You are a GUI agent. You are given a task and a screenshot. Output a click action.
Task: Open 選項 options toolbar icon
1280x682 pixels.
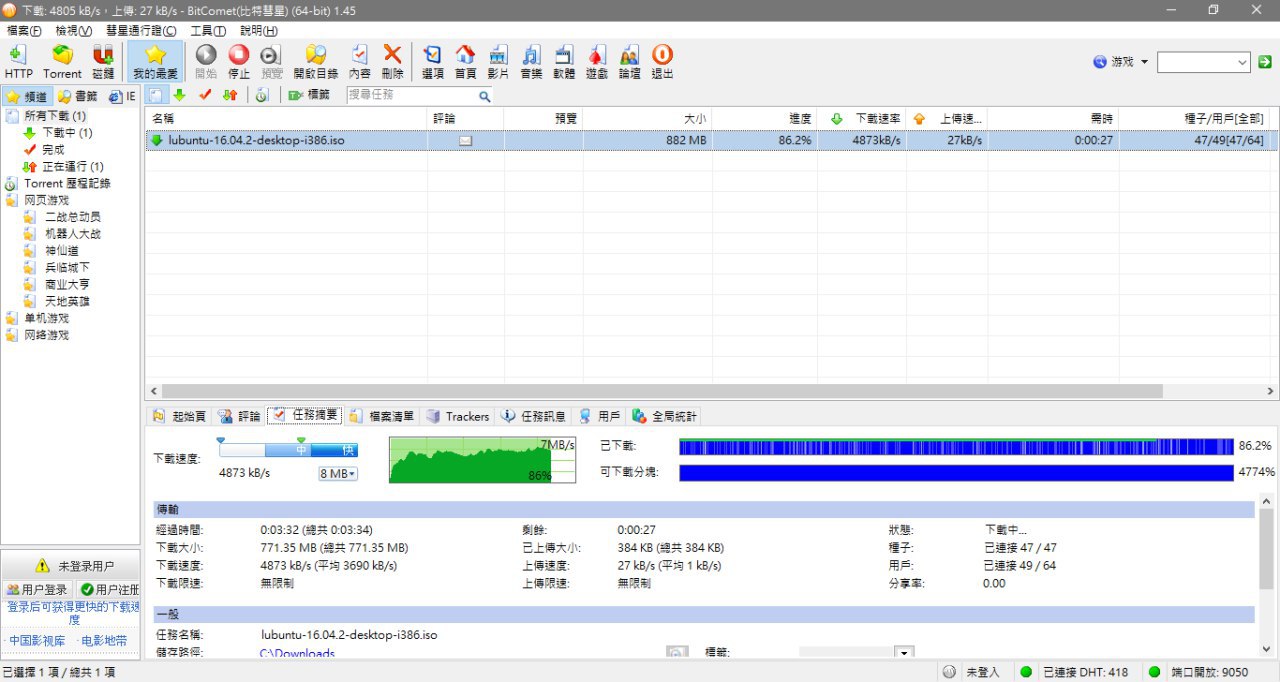433,61
